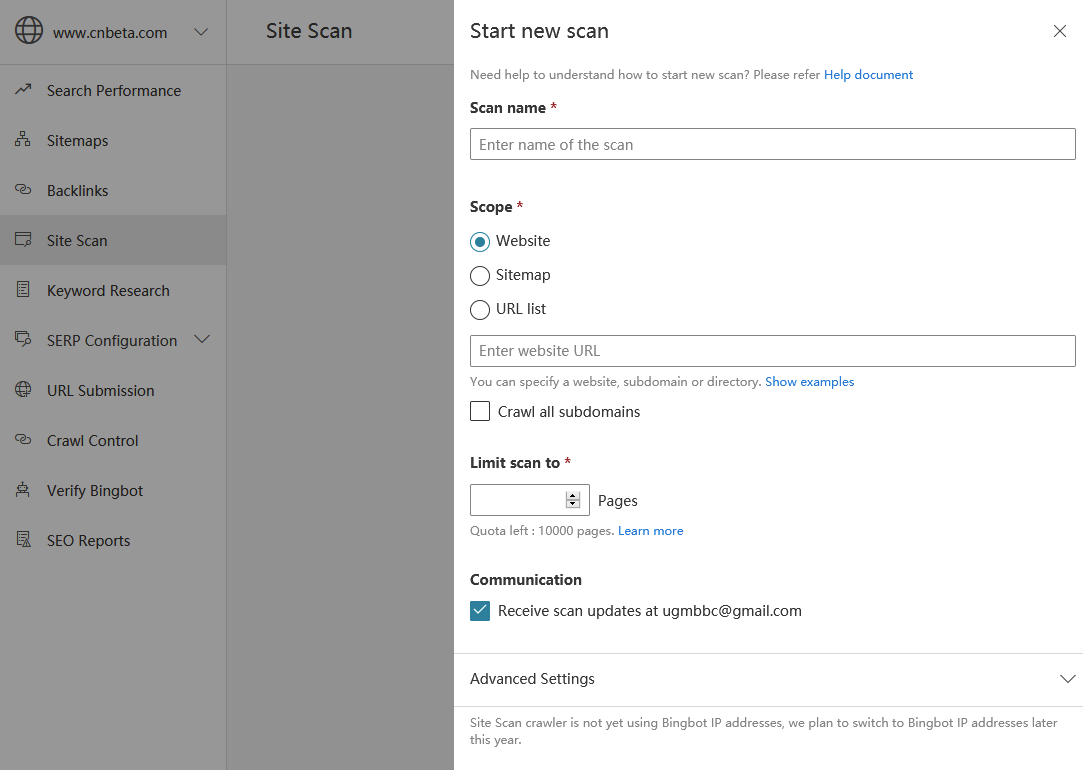
Task: Click the SEO Reports icon
Action: pyautogui.click(x=23, y=540)
